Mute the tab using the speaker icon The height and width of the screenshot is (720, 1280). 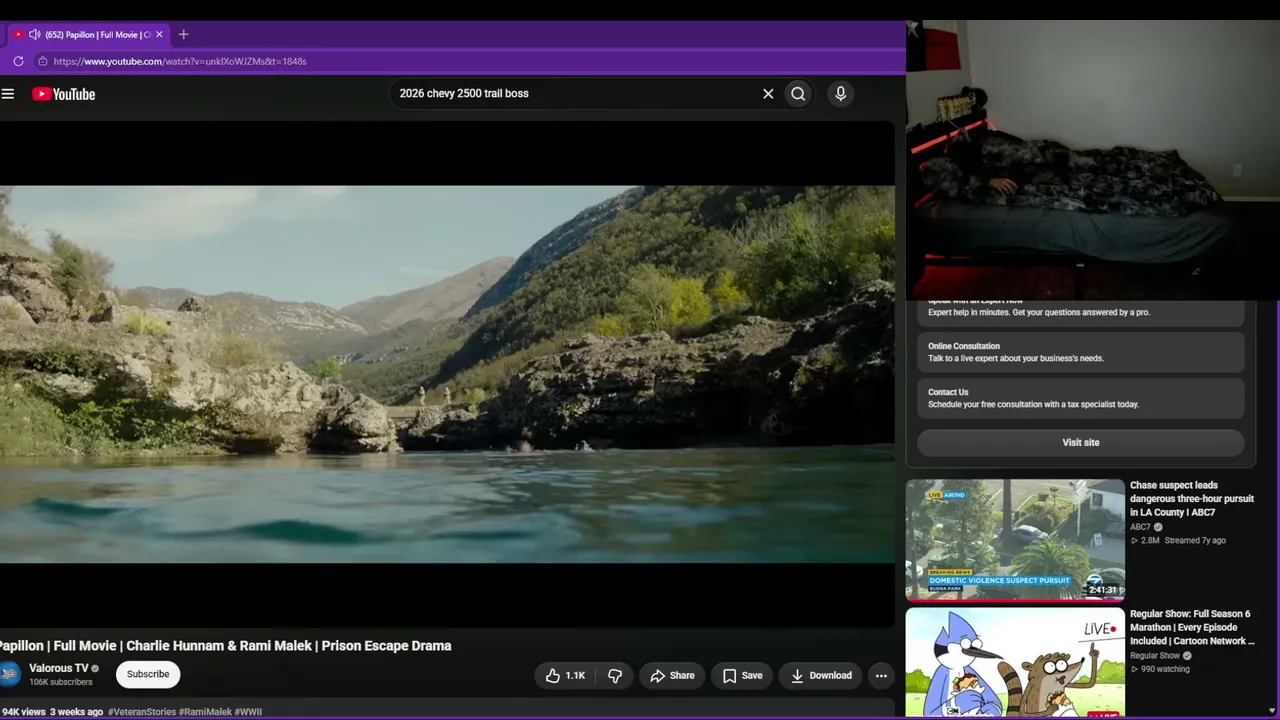click(x=35, y=34)
